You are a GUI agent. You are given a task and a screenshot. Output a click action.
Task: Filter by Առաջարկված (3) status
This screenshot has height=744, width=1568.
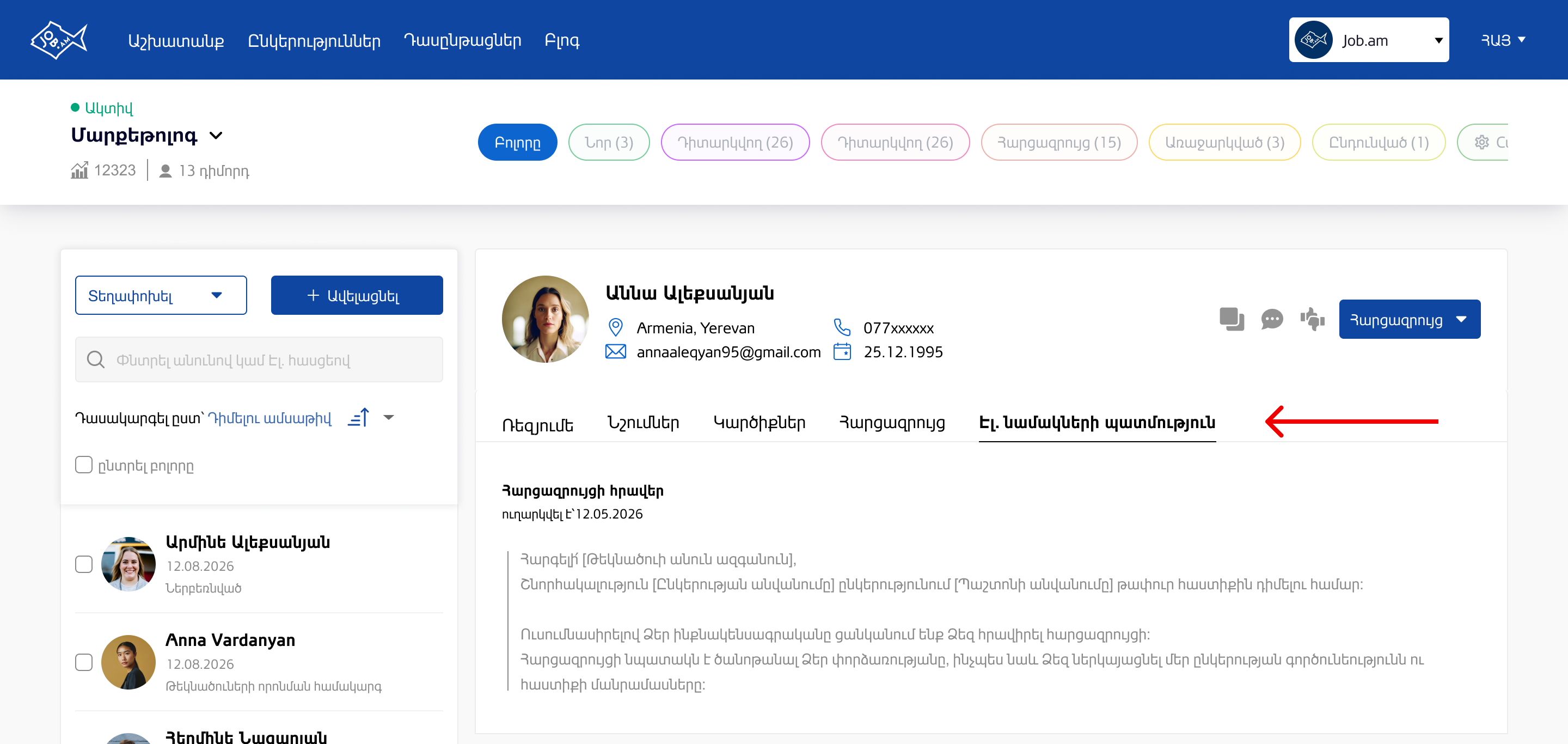pyautogui.click(x=1224, y=143)
